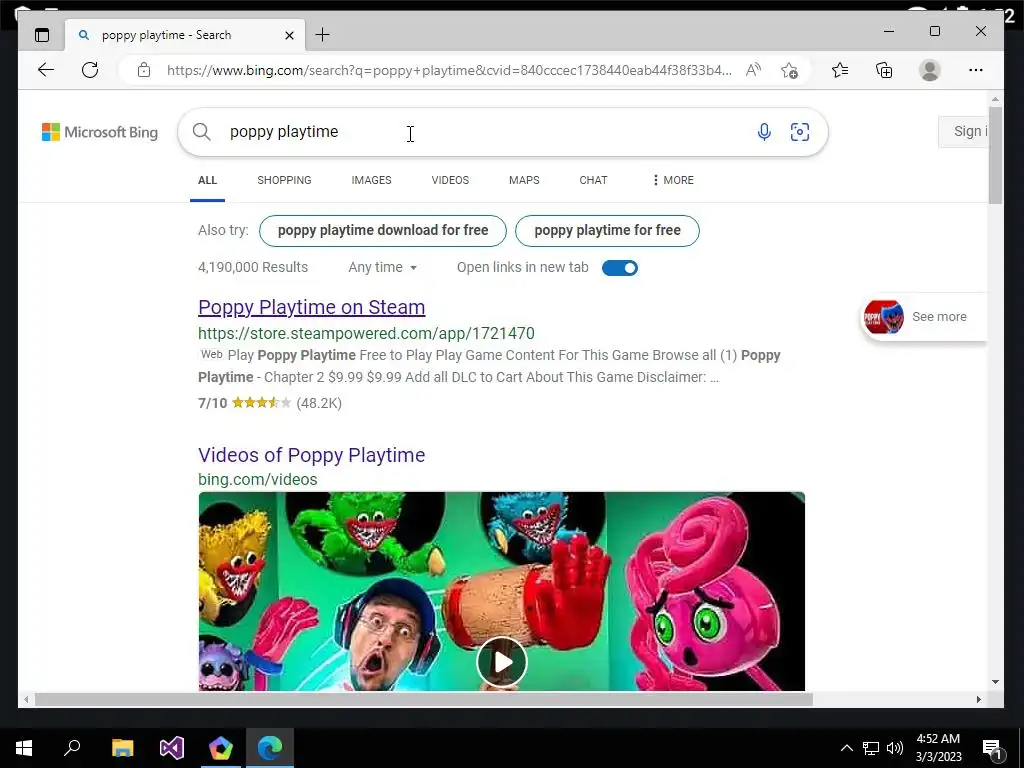The height and width of the screenshot is (768, 1024).
Task: Close the poppy playtime search tab
Action: 289,35
